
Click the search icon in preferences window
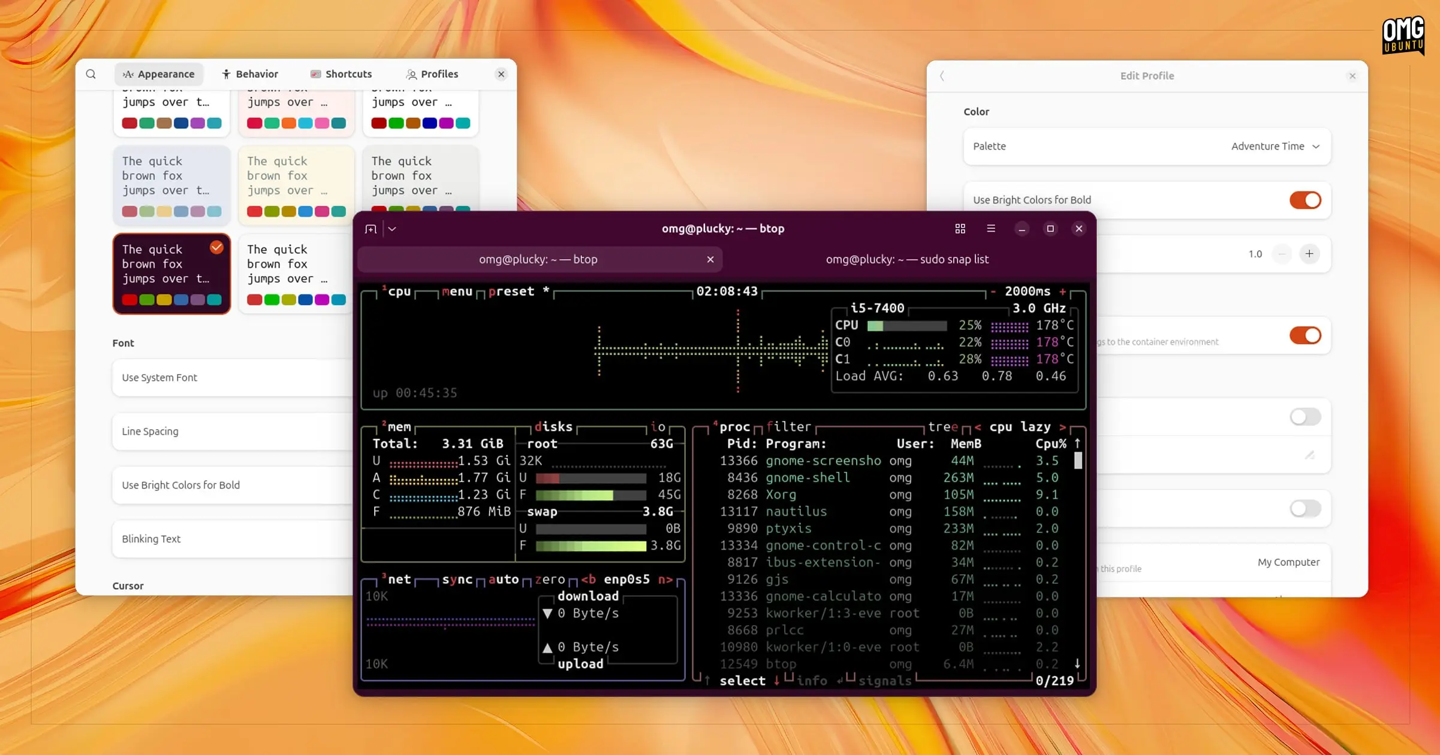click(x=91, y=74)
